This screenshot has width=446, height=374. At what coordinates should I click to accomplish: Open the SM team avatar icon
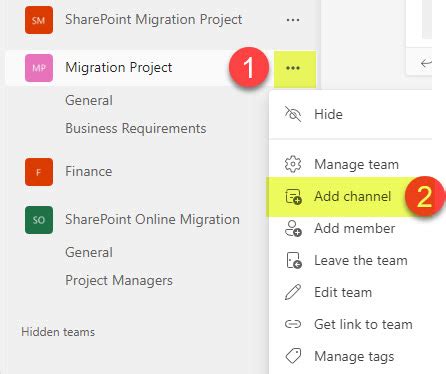pyautogui.click(x=39, y=20)
